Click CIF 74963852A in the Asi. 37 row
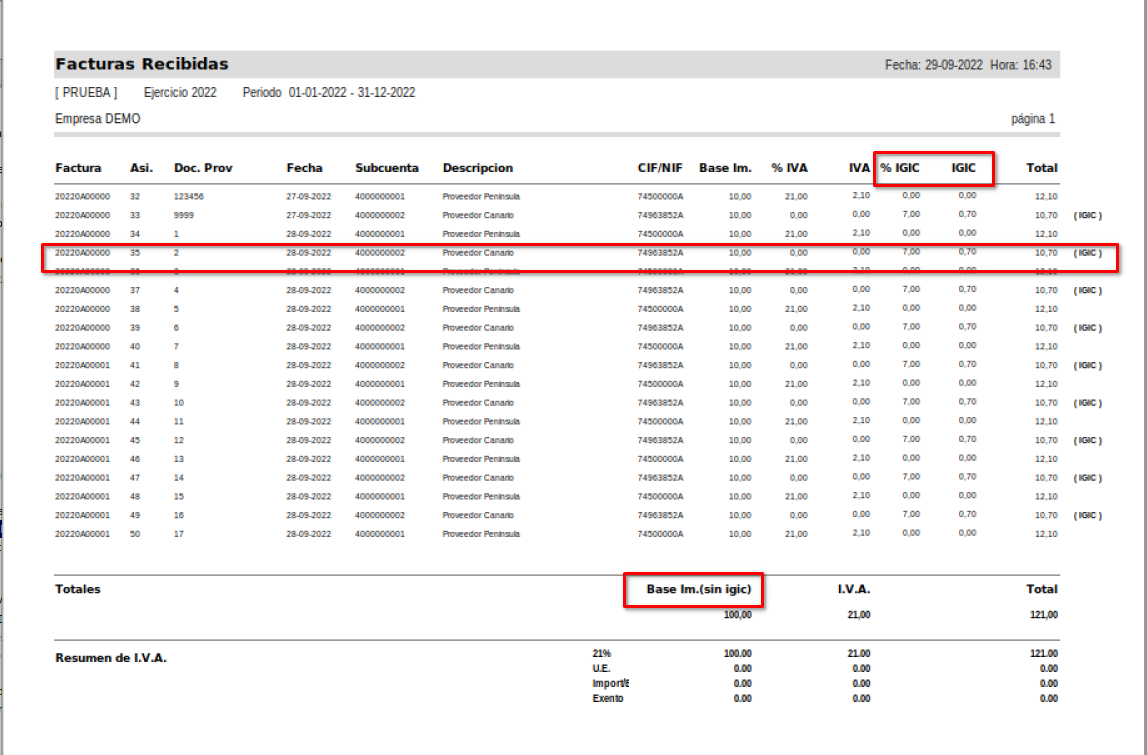1147x755 pixels. point(661,290)
